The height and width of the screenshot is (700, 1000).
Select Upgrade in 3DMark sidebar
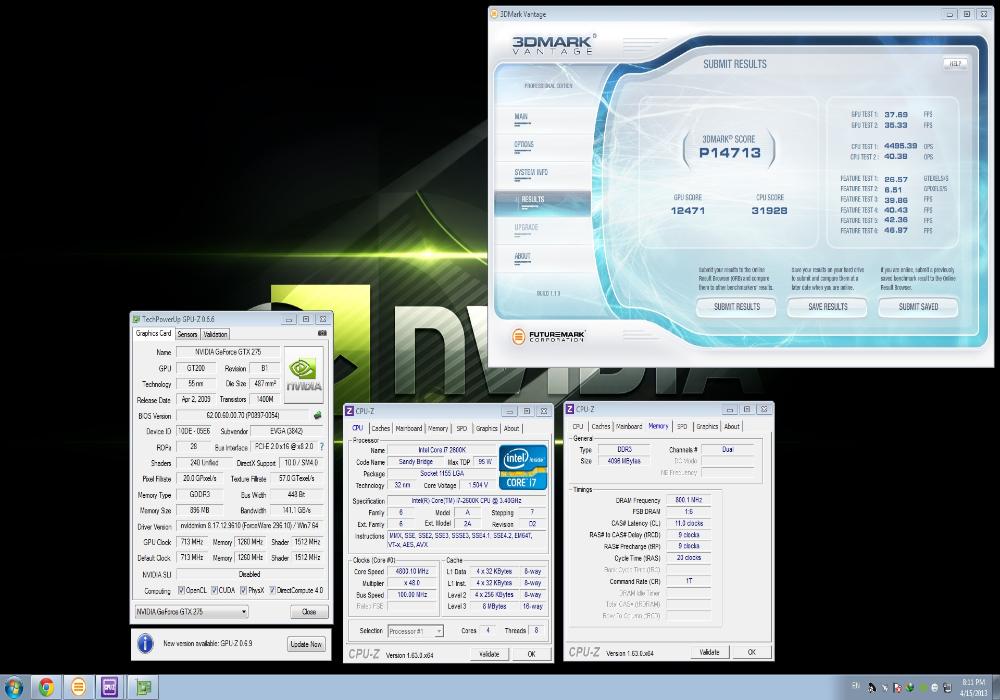(527, 228)
